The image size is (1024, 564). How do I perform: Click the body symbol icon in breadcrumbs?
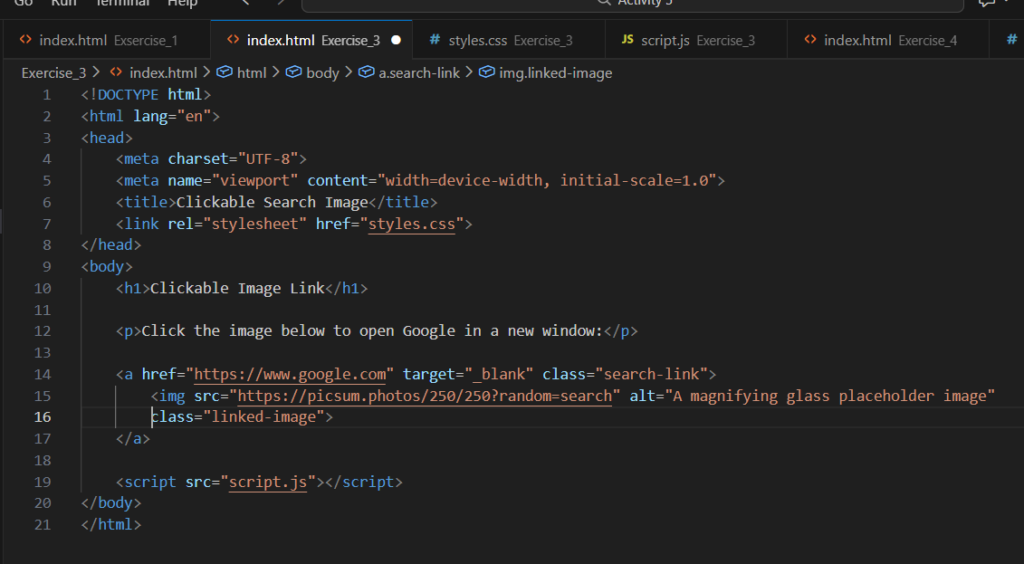tap(294, 73)
